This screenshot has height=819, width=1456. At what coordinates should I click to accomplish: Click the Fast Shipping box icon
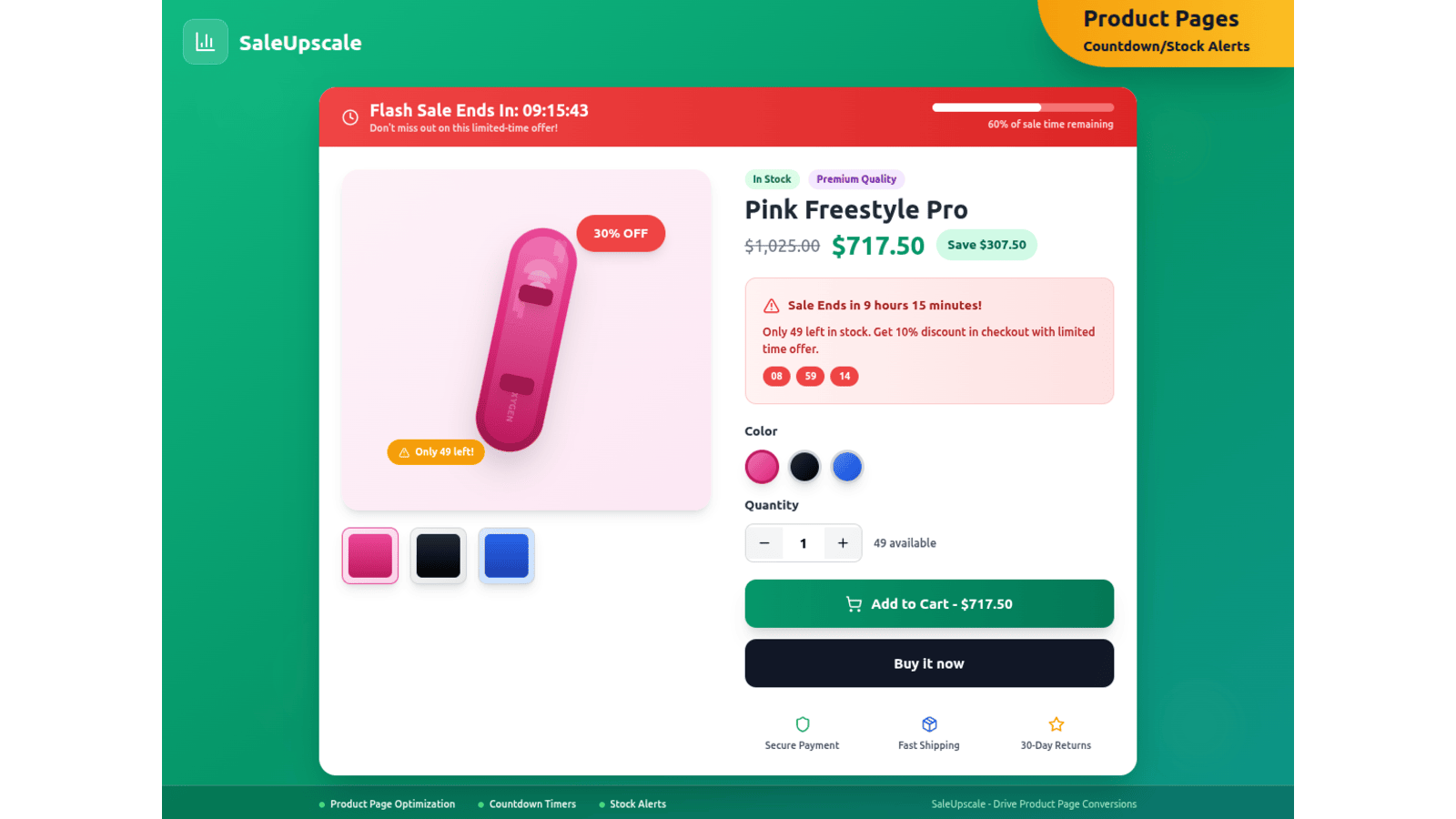click(929, 724)
